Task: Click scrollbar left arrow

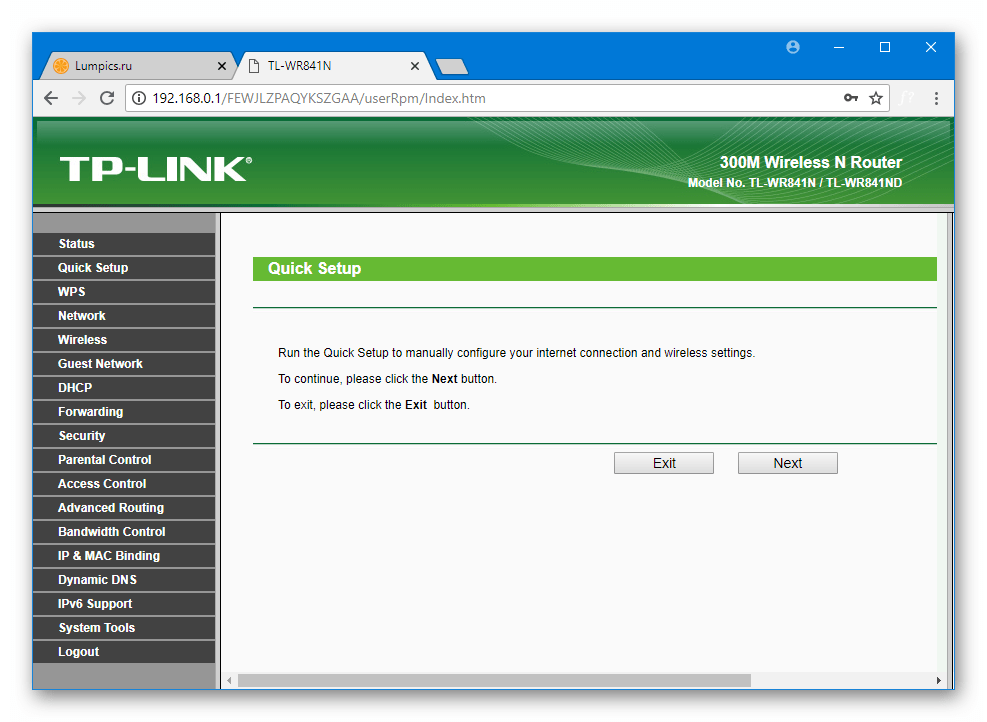Action: point(229,680)
